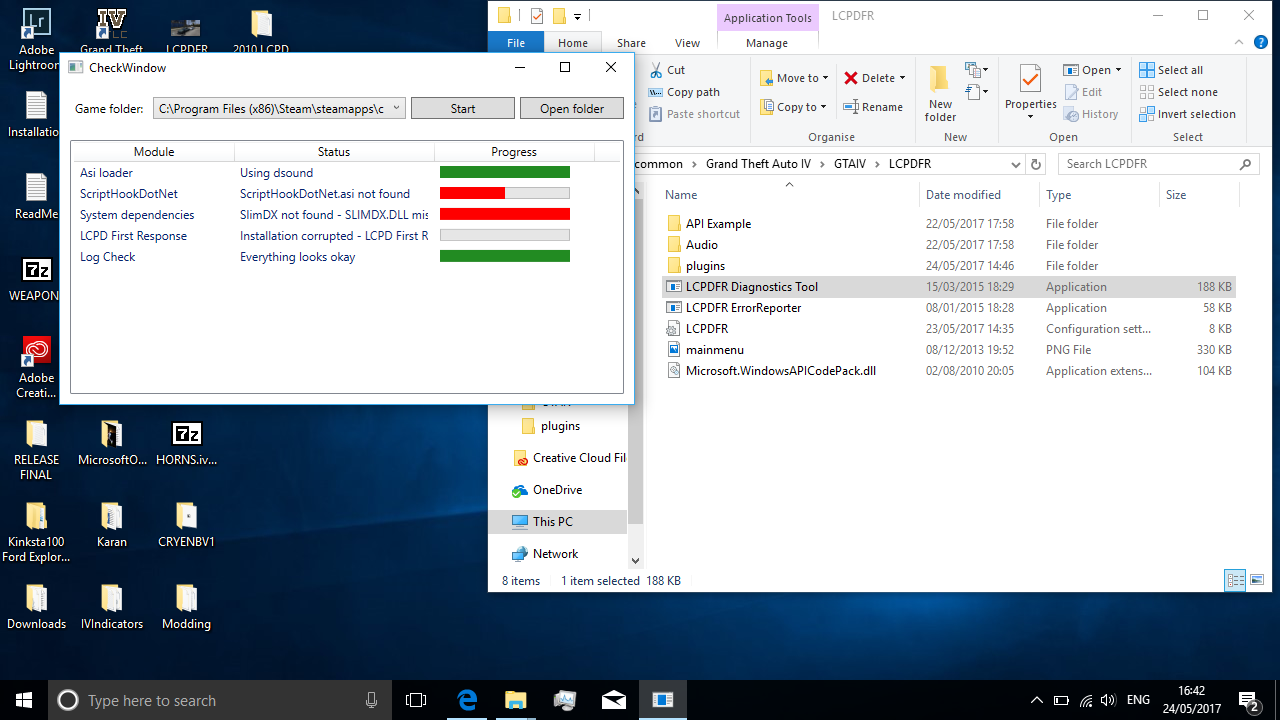Click the Cut scissors icon
This screenshot has width=1280, height=720.
click(x=656, y=70)
